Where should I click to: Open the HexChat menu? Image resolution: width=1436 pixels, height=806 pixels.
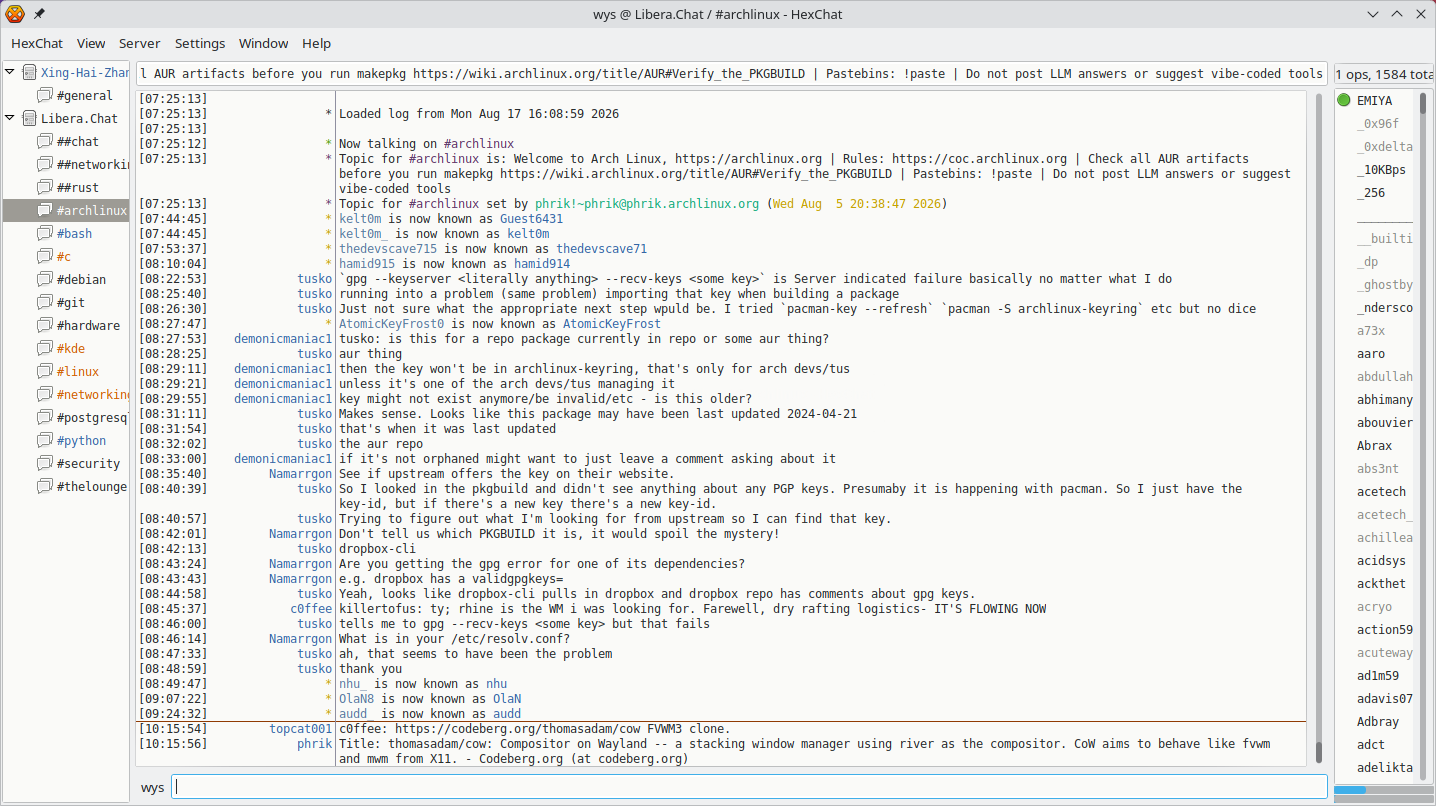pyautogui.click(x=37, y=43)
